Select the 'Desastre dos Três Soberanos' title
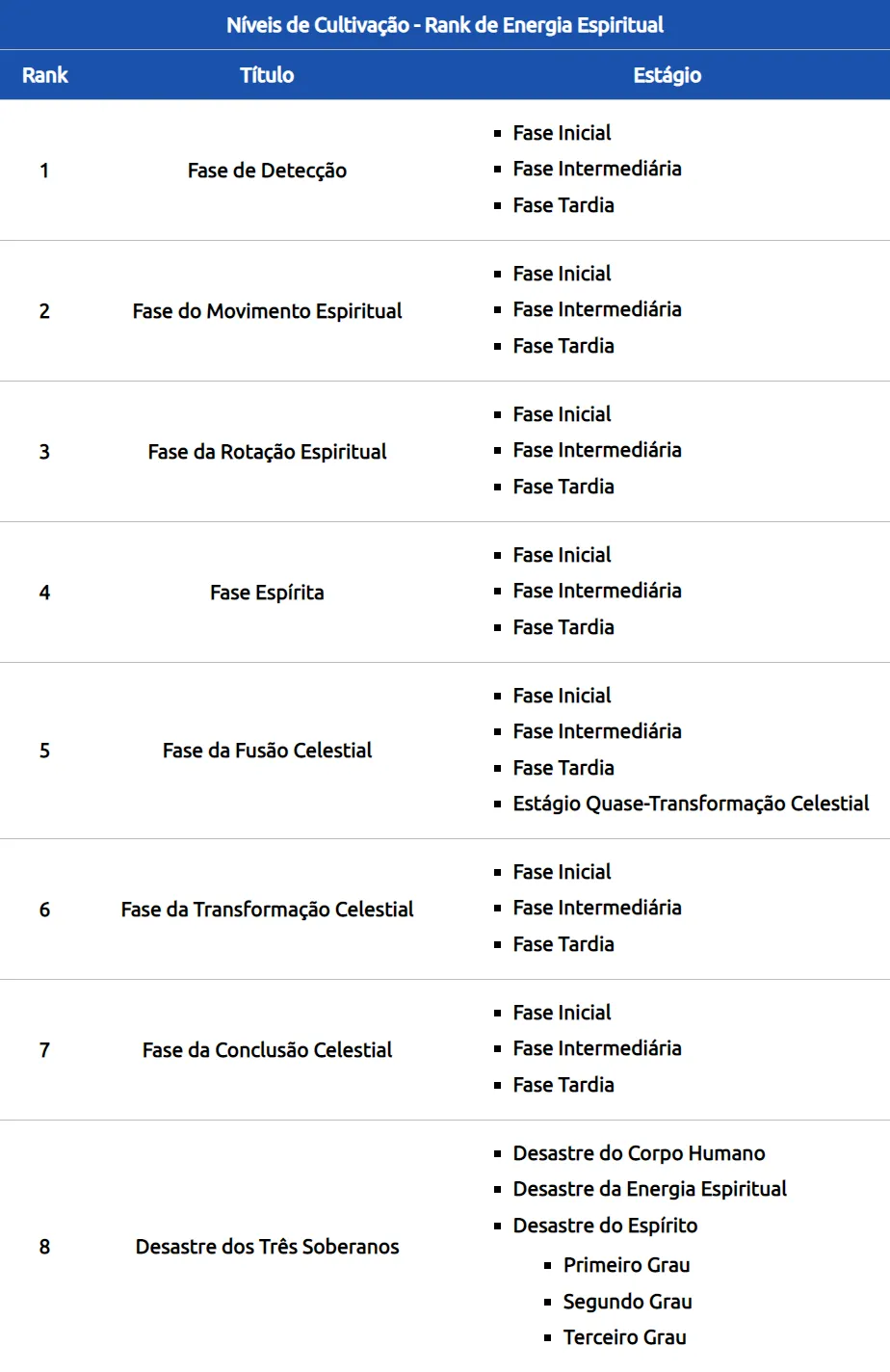 [267, 1247]
